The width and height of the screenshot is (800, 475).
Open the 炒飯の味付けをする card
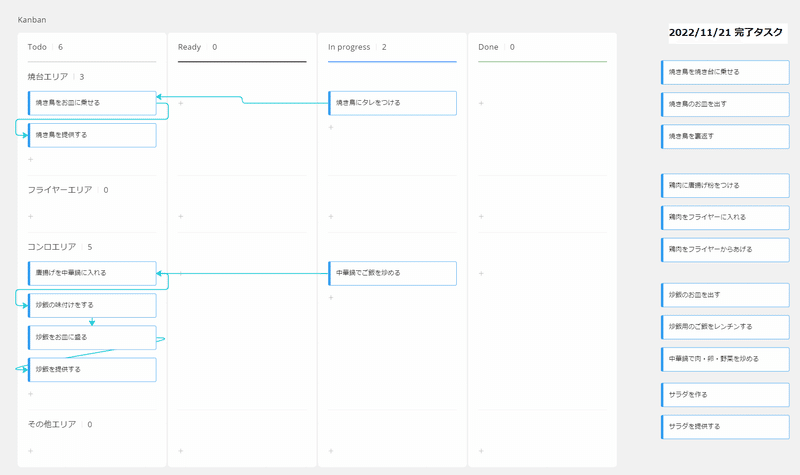(x=92, y=305)
